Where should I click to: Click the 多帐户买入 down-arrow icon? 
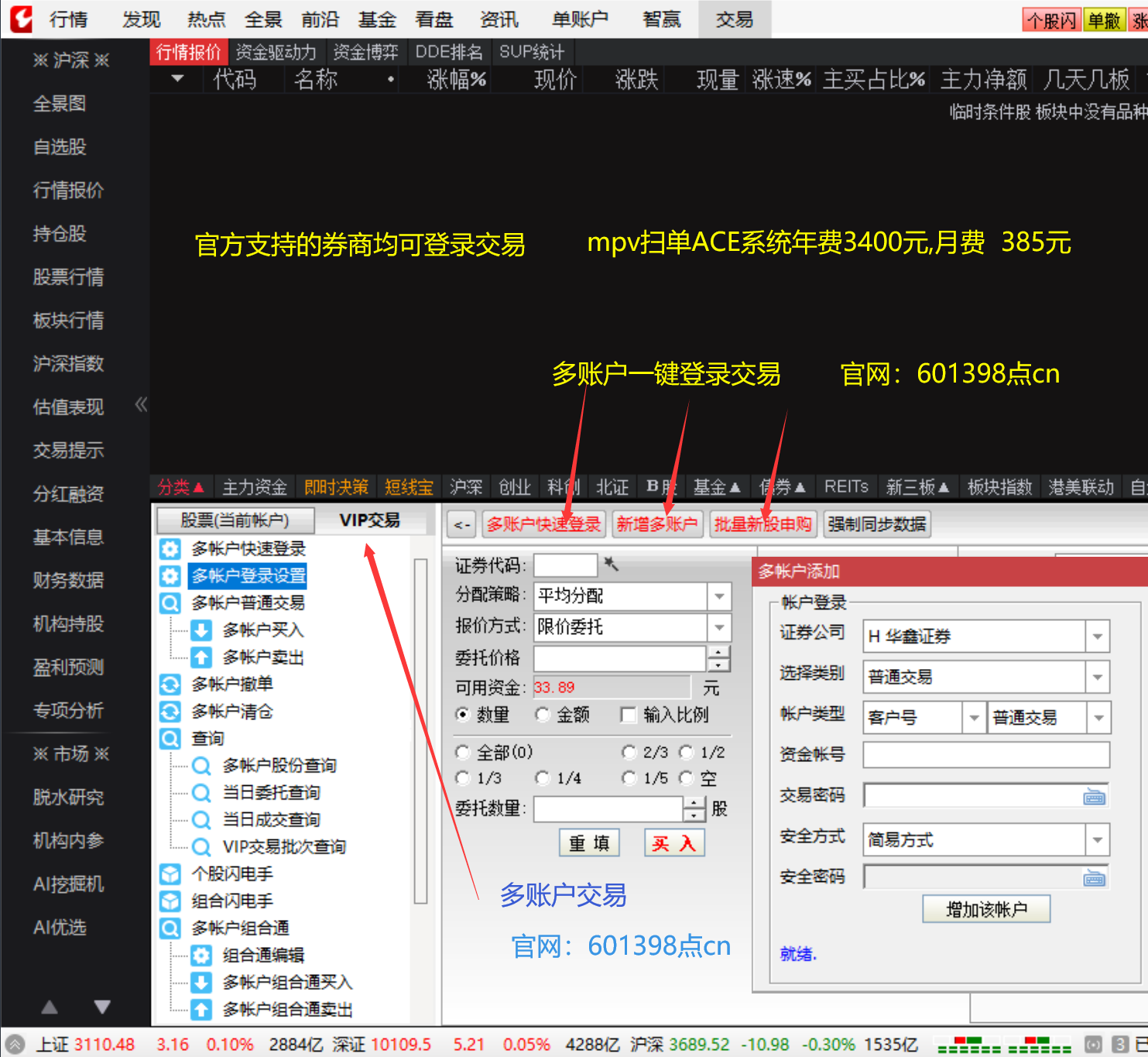[x=201, y=630]
